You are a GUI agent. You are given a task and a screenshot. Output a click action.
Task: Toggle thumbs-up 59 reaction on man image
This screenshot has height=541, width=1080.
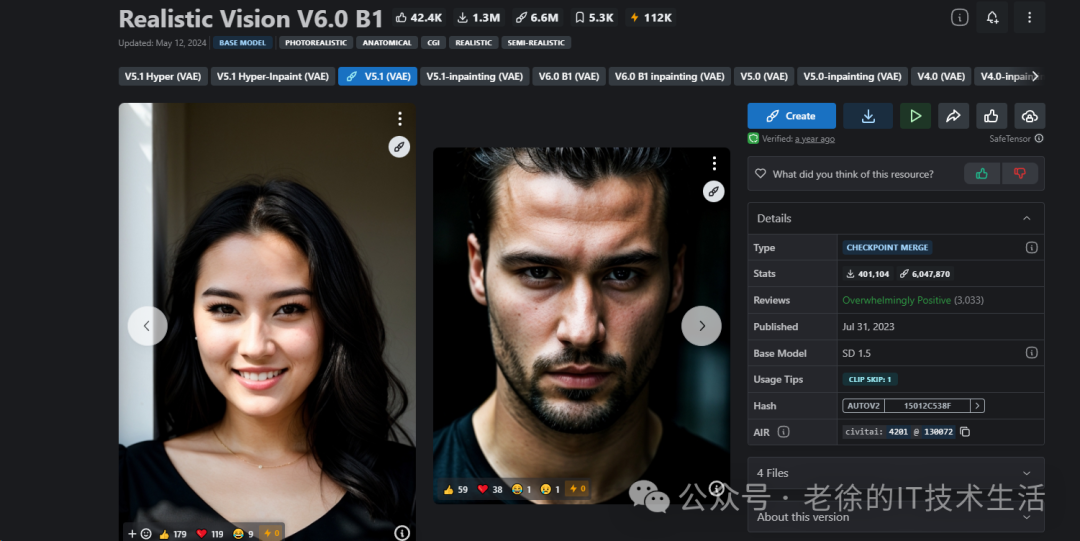point(456,489)
